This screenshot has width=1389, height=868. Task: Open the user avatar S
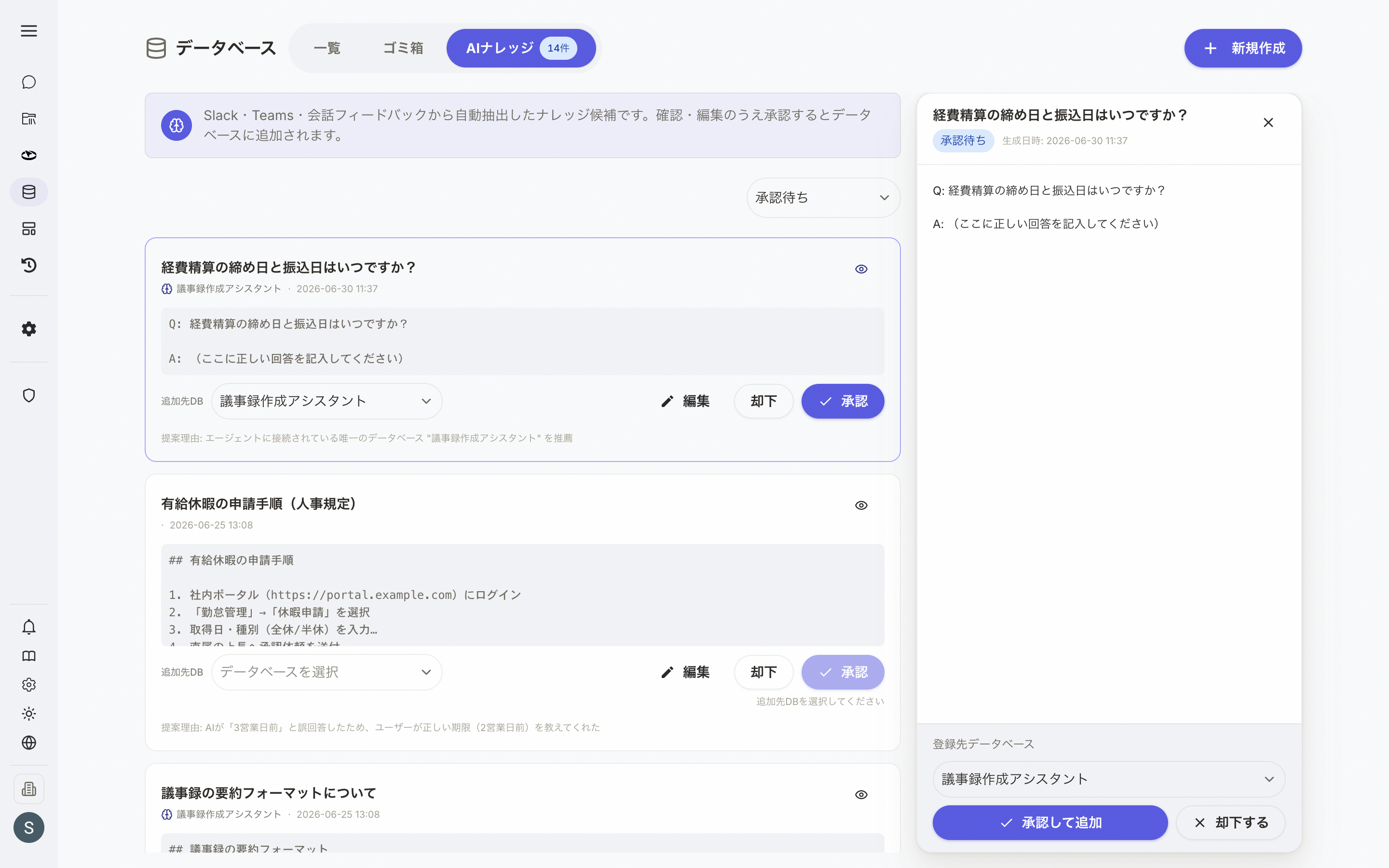pyautogui.click(x=29, y=827)
